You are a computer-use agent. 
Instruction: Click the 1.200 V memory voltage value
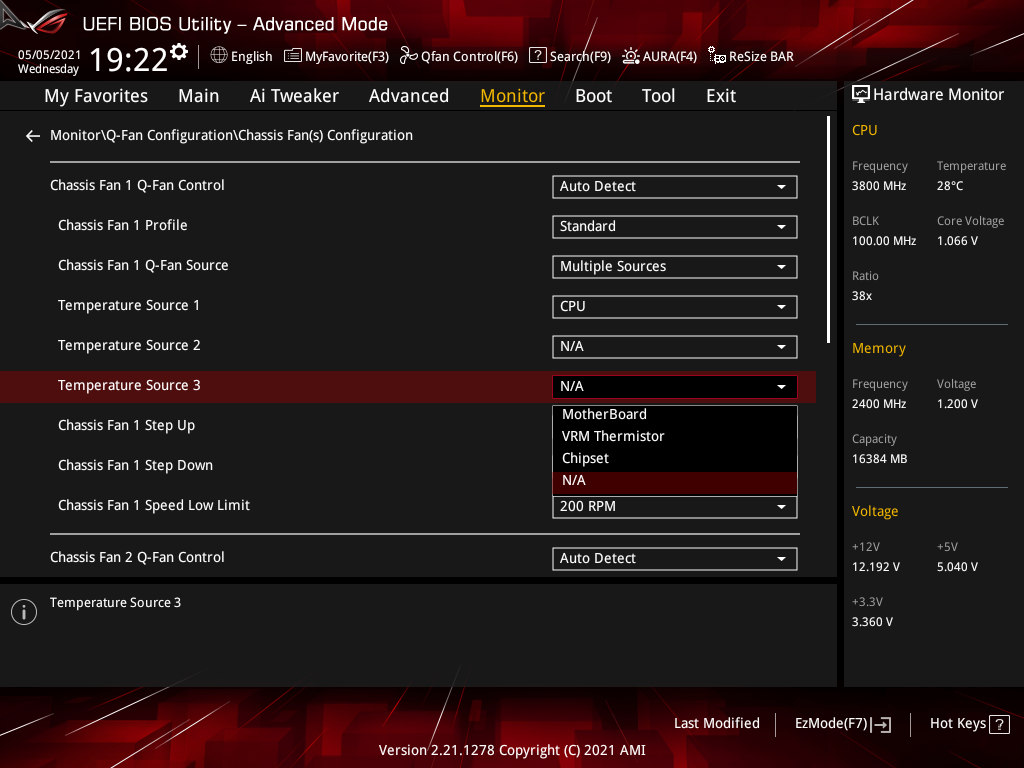pos(957,404)
